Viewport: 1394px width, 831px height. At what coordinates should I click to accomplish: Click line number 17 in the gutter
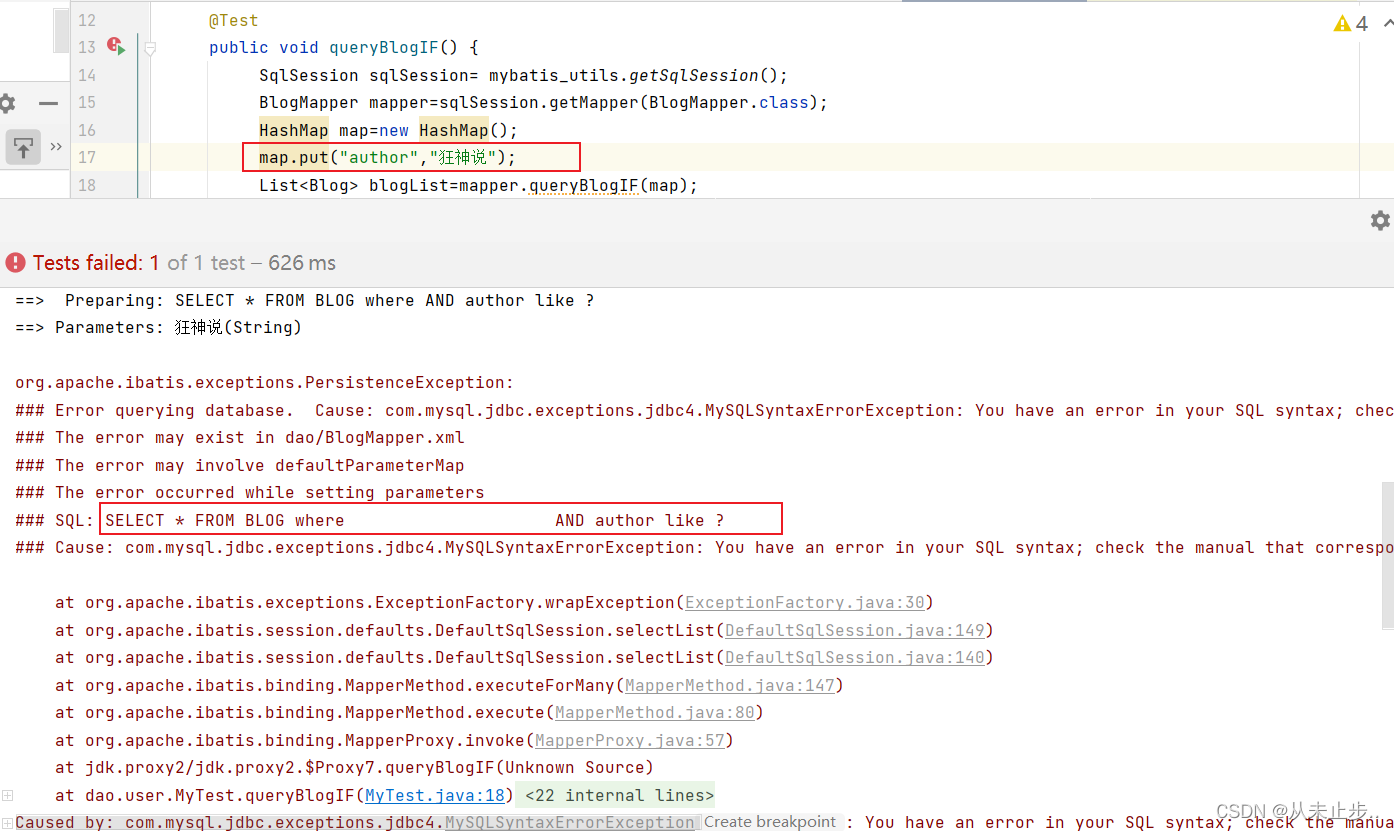[x=87, y=157]
